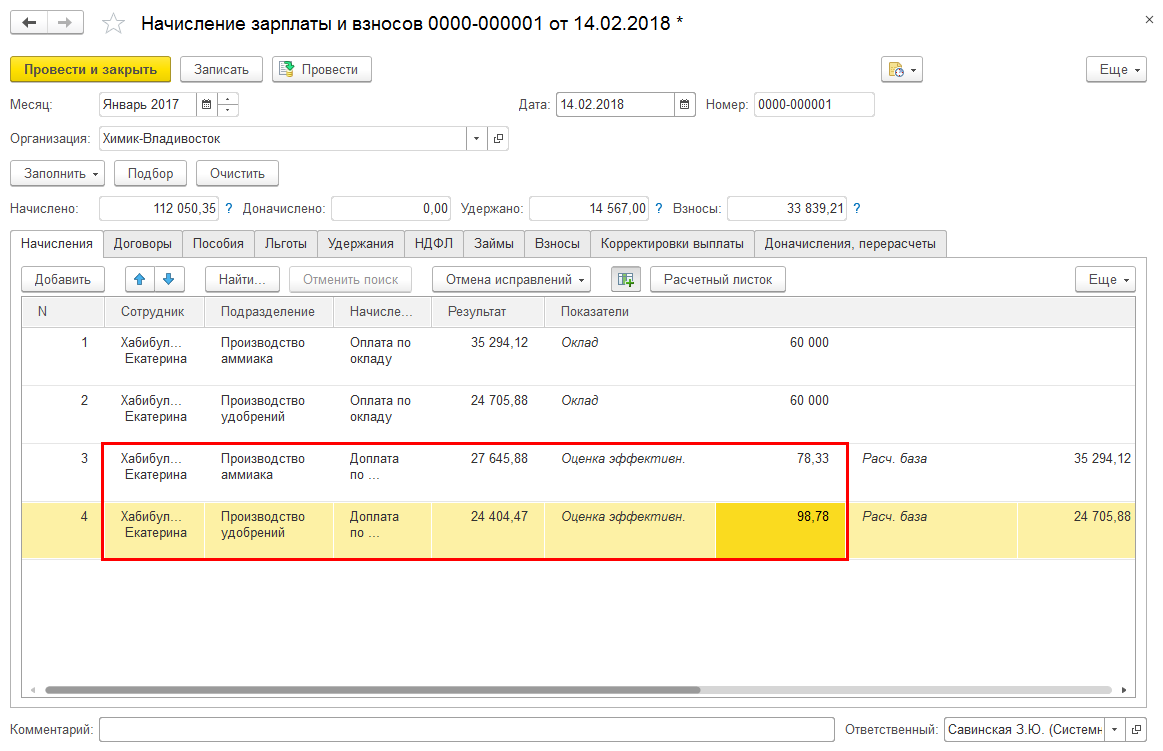Open the Расчетный листок button
This screenshot has width=1163, height=751.
(717, 279)
